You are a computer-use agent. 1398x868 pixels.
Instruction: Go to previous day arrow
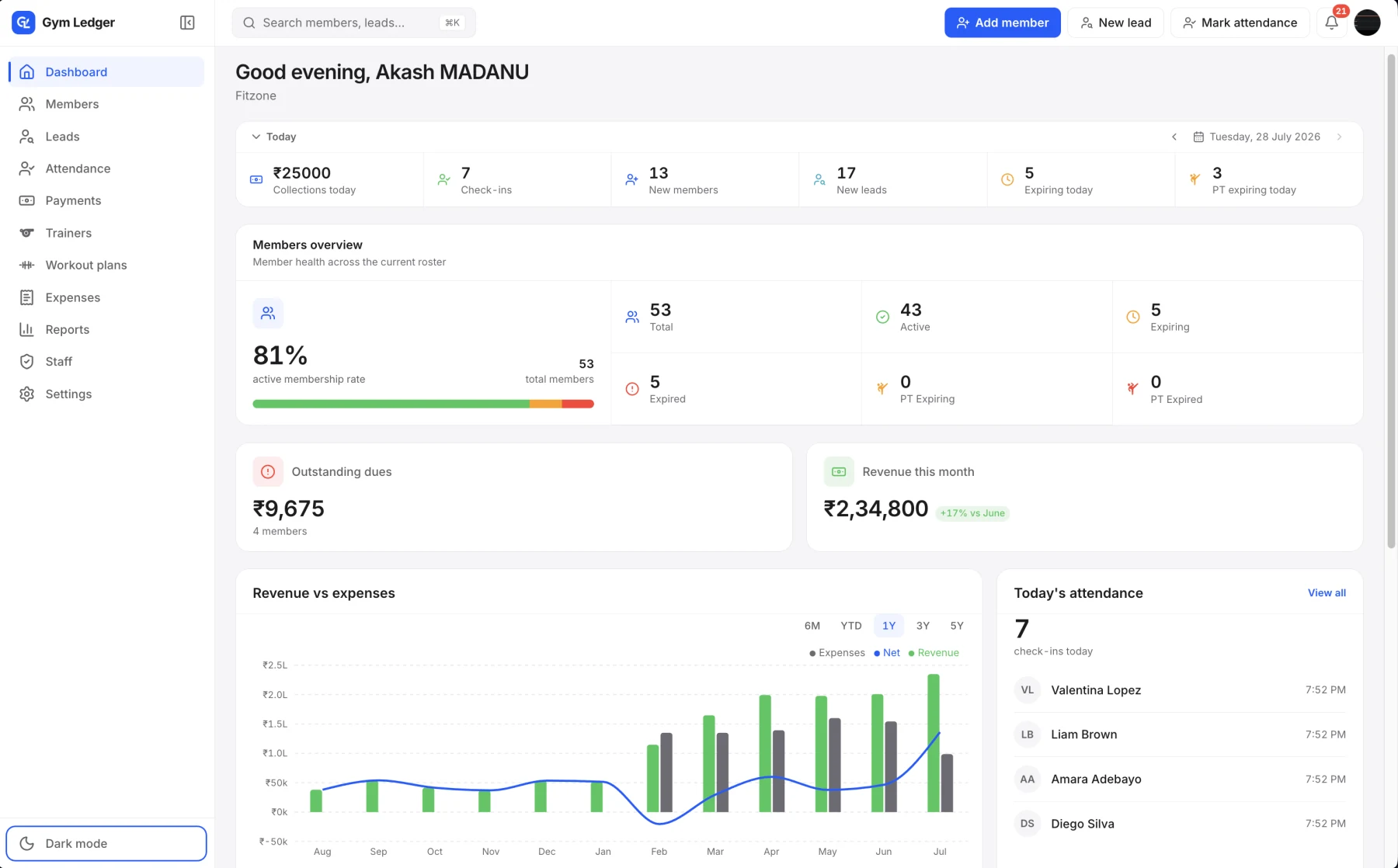(x=1174, y=137)
